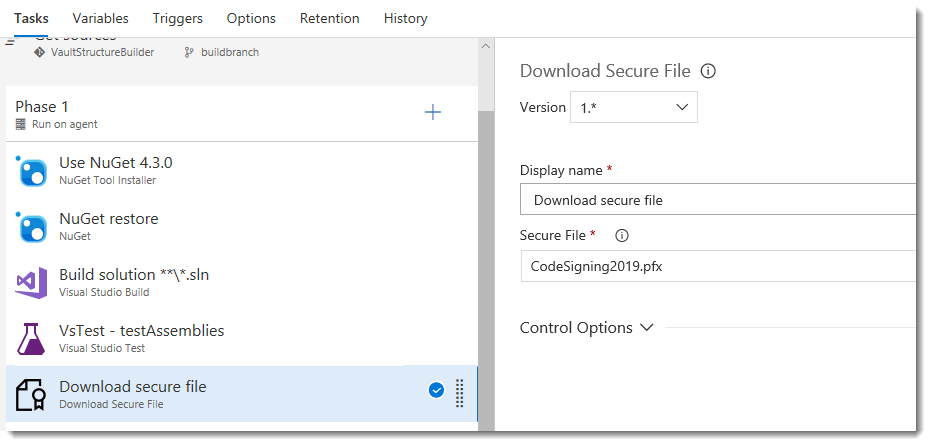Switch to the Tasks tab

(31, 18)
